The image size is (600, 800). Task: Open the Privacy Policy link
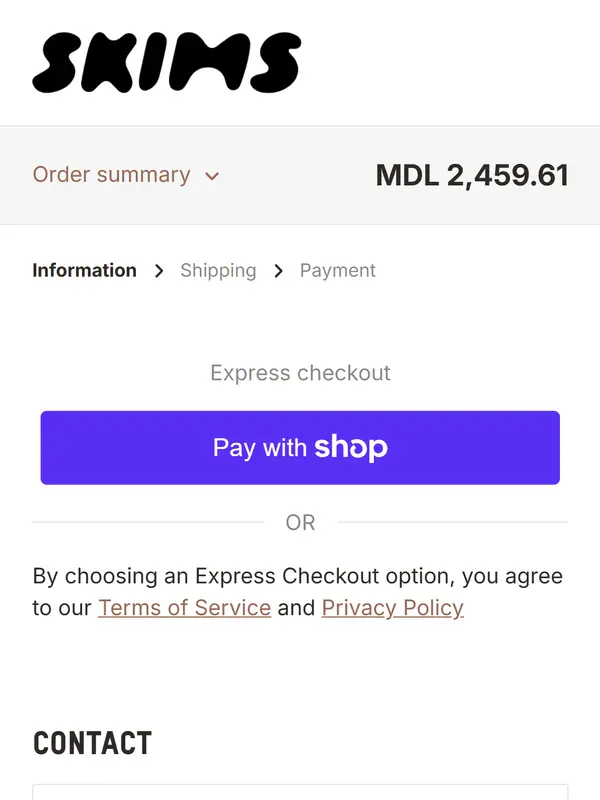click(x=392, y=608)
